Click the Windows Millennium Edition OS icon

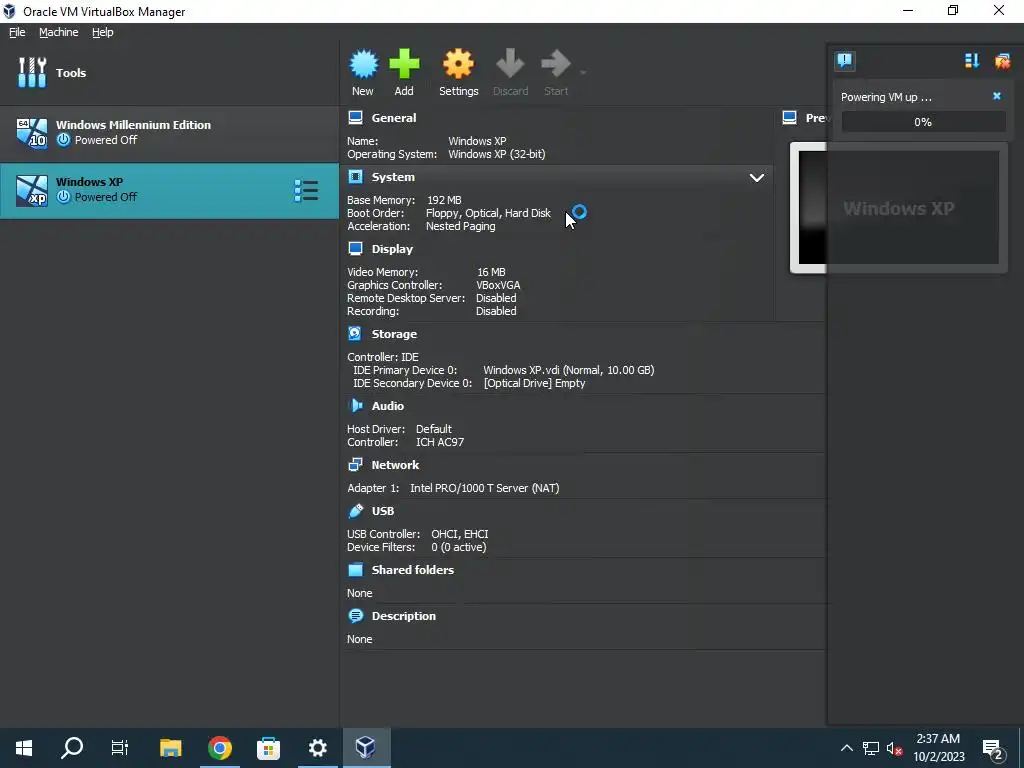31,133
